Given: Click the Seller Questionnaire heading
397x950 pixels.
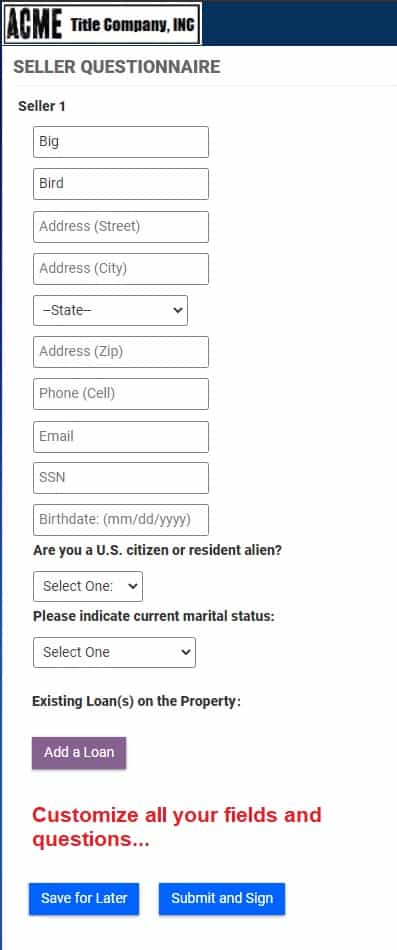Looking at the screenshot, I should point(117,67).
